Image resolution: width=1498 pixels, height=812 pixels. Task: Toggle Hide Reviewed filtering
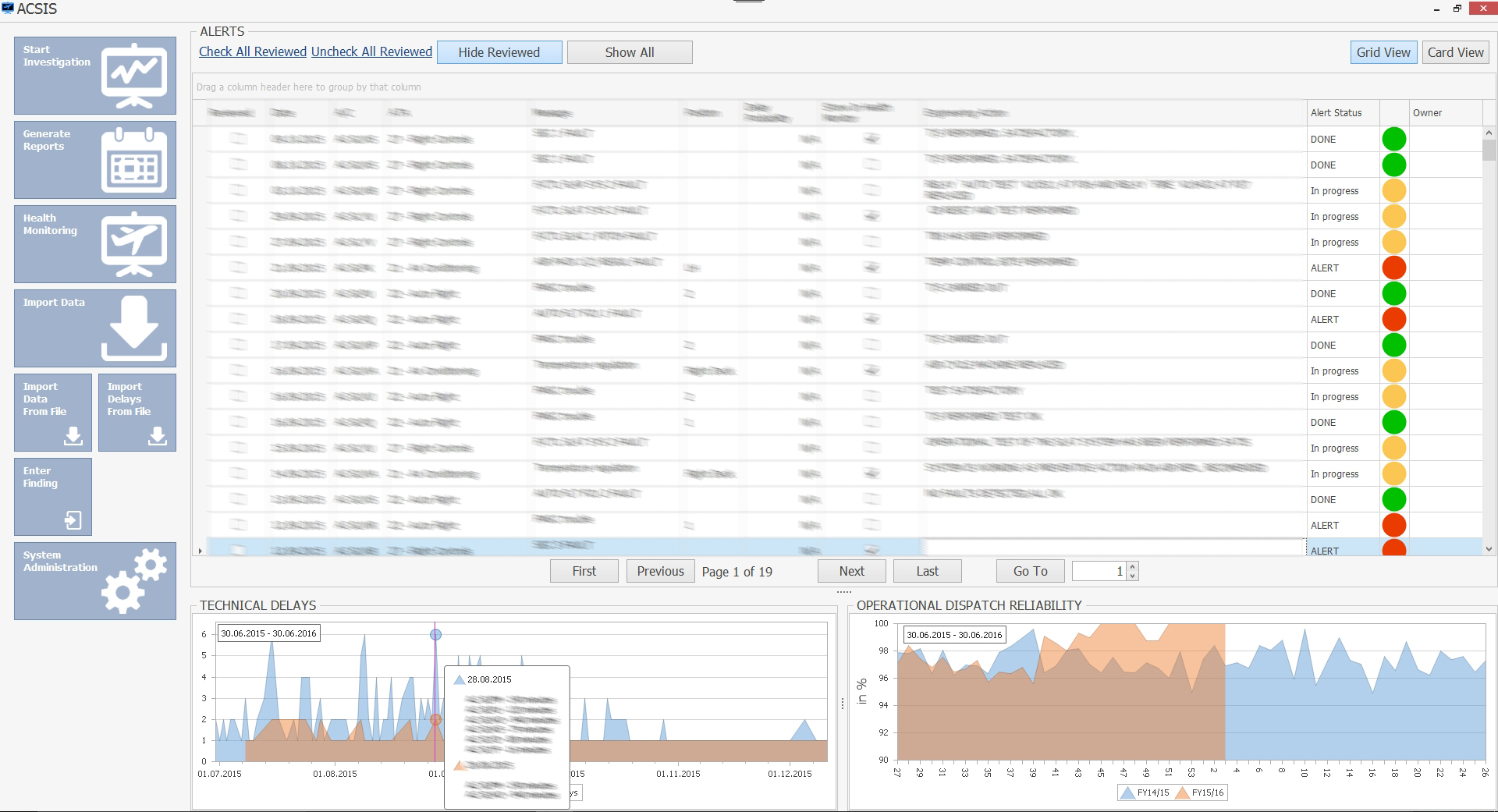(x=499, y=51)
